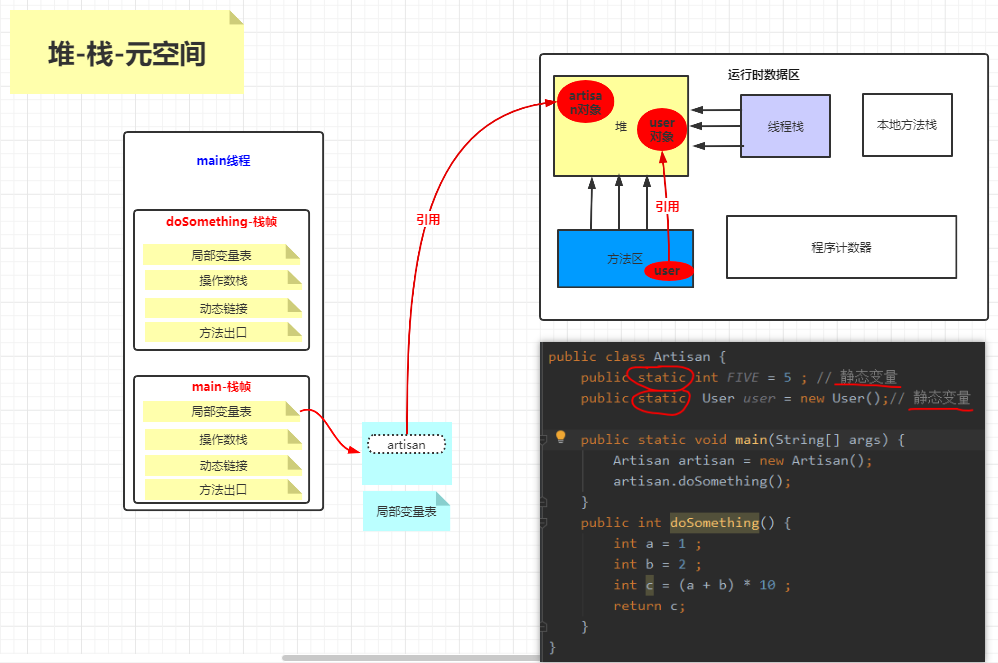Collapse the doSomething method fold marker

tap(543, 523)
